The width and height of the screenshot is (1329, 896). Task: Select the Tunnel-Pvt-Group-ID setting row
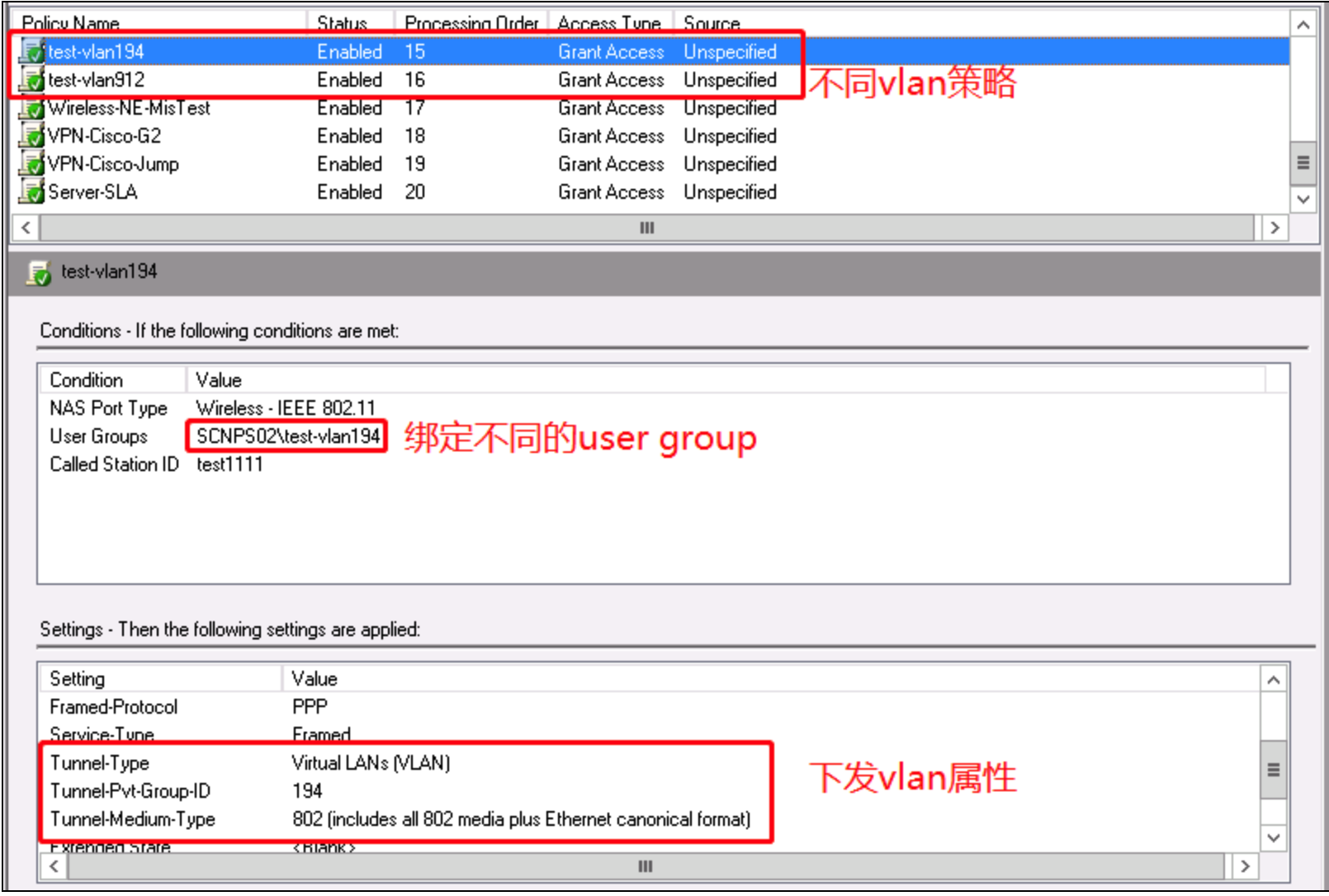coord(130,791)
